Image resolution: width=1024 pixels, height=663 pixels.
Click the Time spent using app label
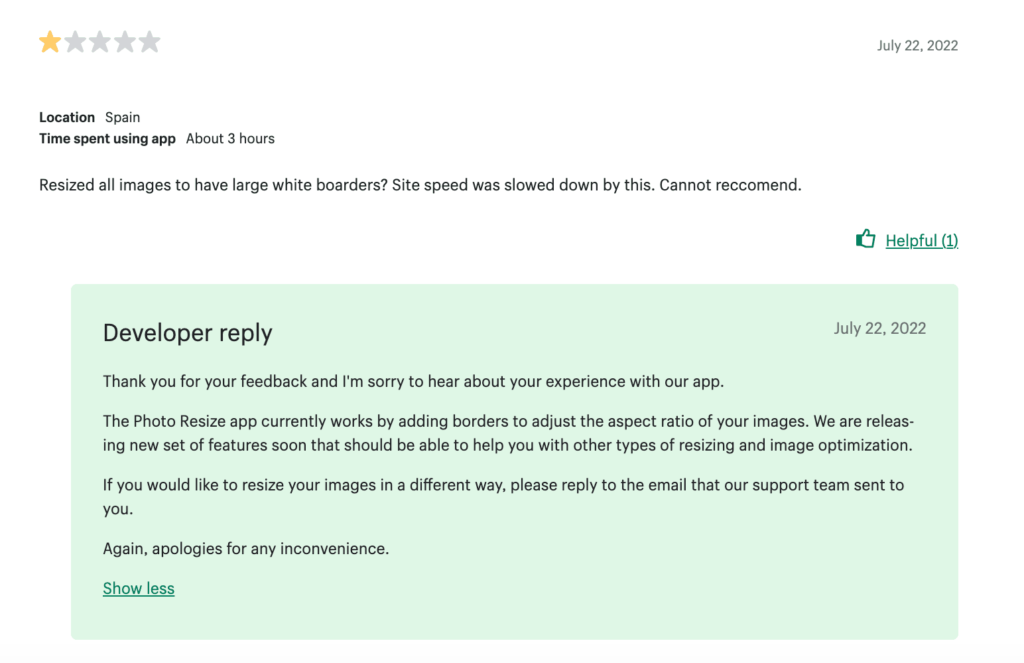[x=107, y=138]
